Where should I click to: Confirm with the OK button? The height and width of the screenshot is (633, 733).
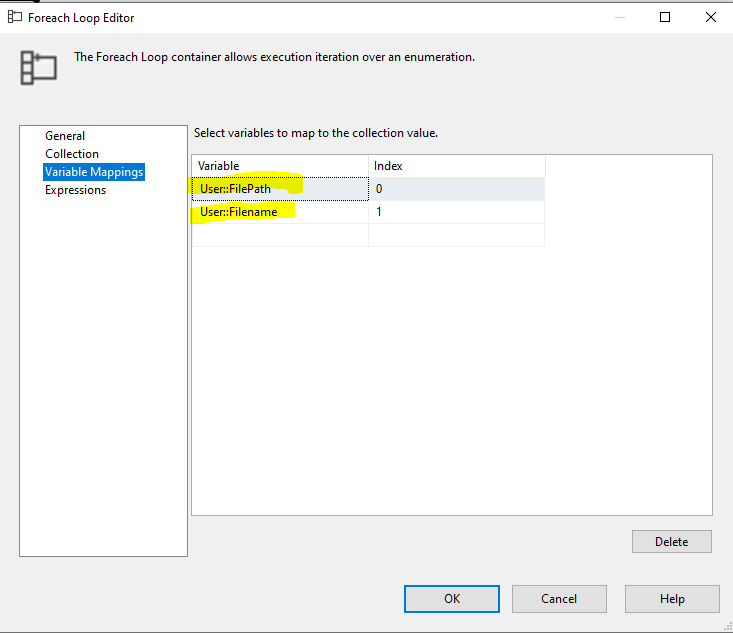click(452, 599)
